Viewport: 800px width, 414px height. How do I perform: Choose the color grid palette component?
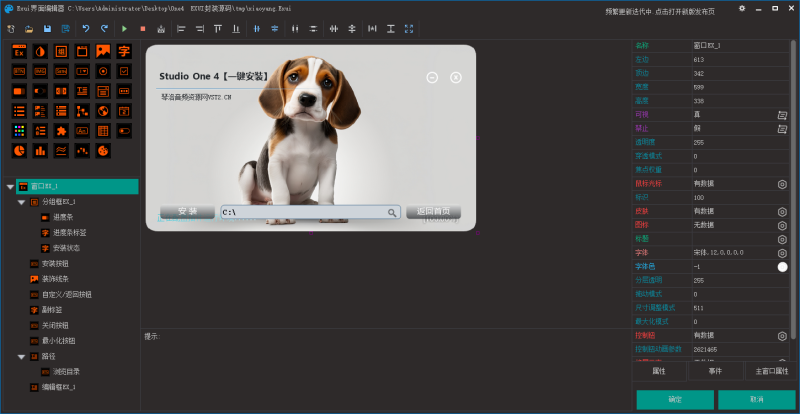pos(18,131)
